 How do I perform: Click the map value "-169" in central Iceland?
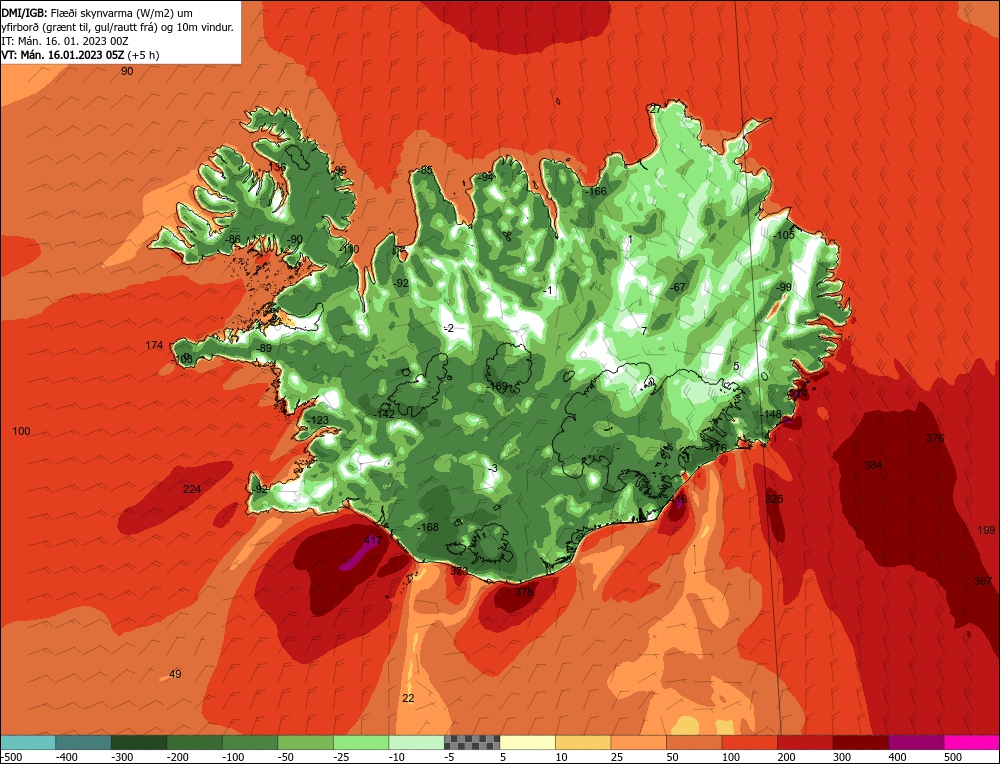pyautogui.click(x=496, y=386)
